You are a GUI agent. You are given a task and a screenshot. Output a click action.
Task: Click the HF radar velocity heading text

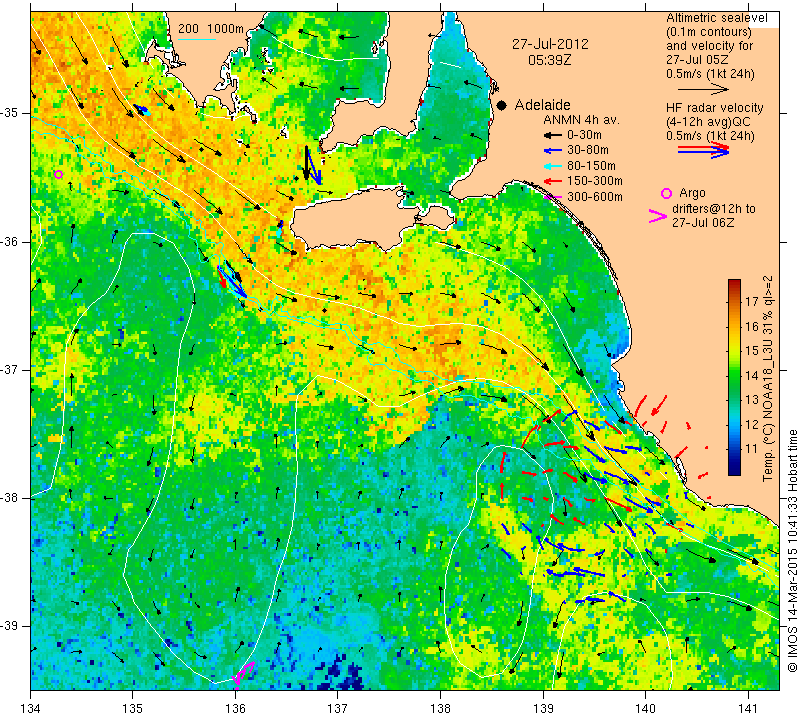pyautogui.click(x=715, y=108)
